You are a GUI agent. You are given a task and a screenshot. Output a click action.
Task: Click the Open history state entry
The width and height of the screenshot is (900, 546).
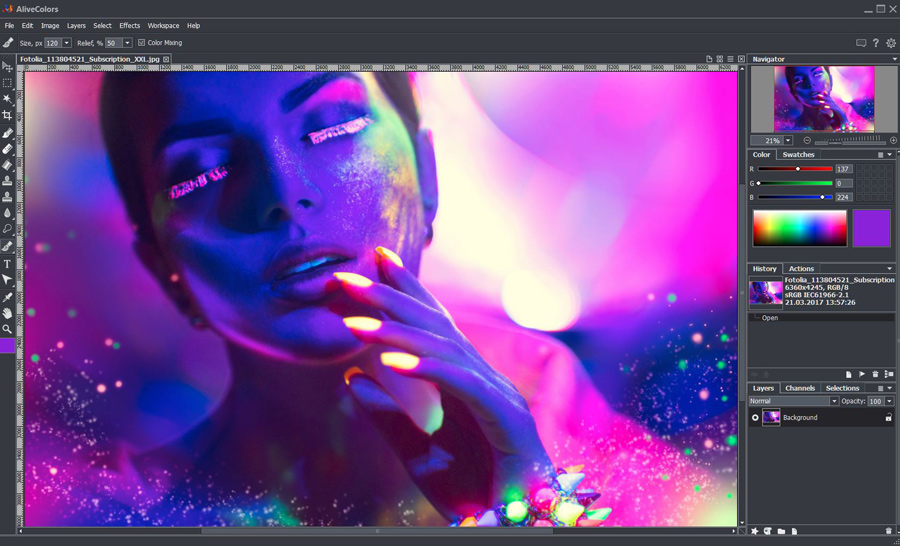(x=821, y=318)
